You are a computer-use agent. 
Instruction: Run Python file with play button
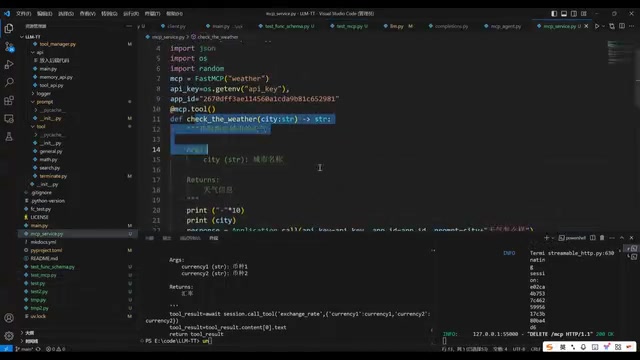coord(597,26)
